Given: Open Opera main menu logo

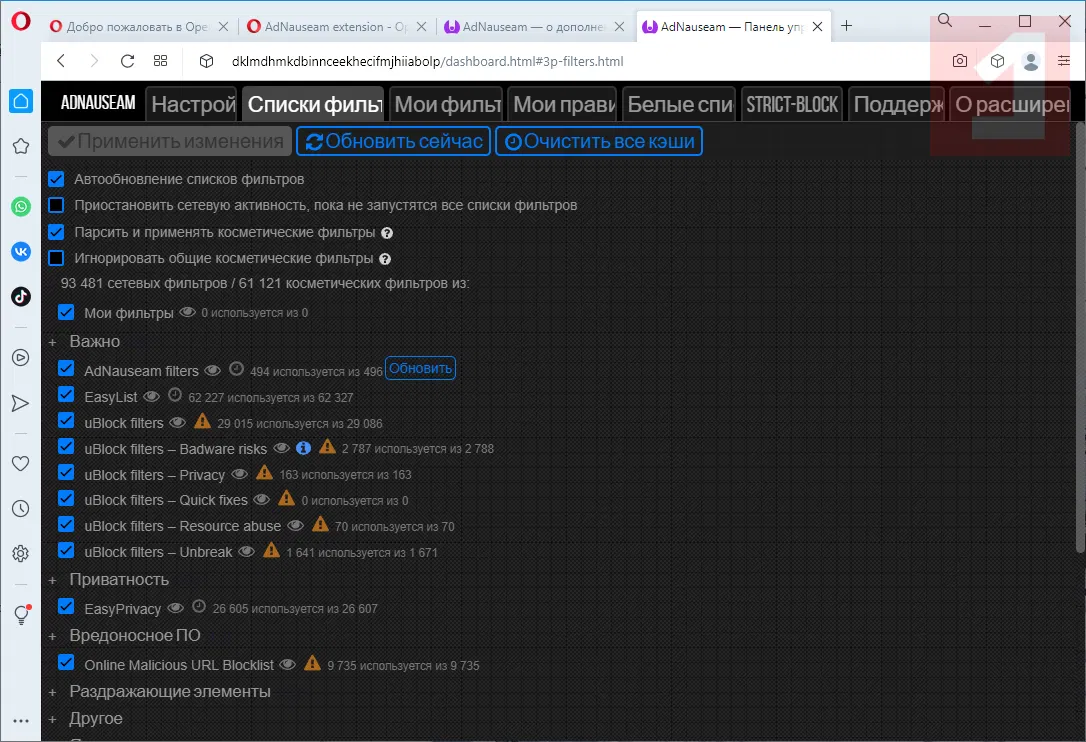Looking at the screenshot, I should [21, 21].
